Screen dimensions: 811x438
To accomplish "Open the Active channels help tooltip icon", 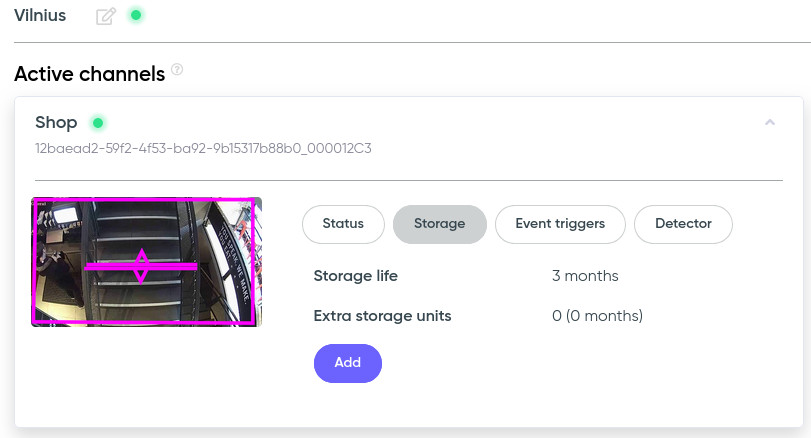I will pyautogui.click(x=177, y=69).
